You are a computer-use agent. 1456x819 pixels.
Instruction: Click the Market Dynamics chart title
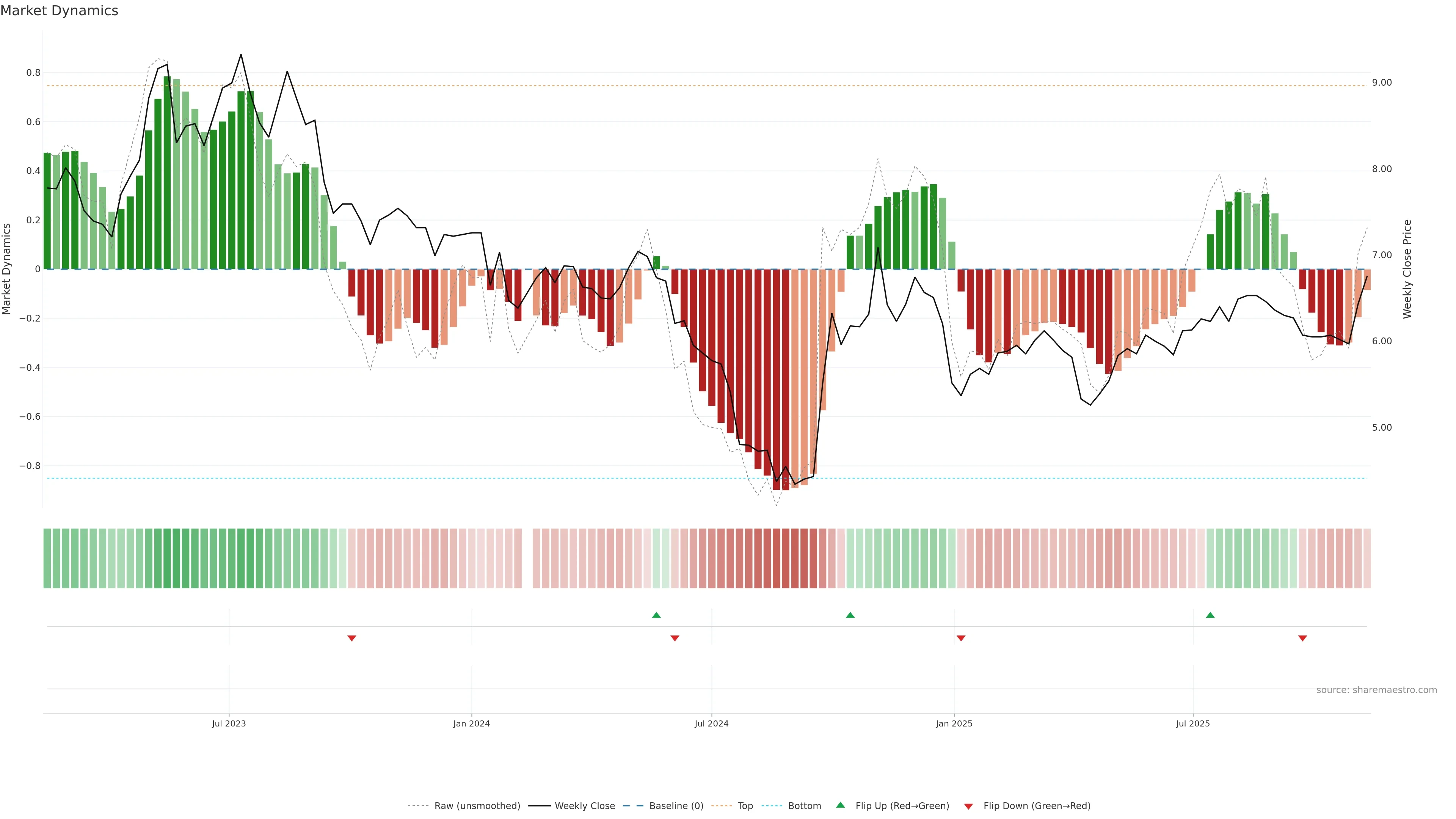tap(60, 11)
